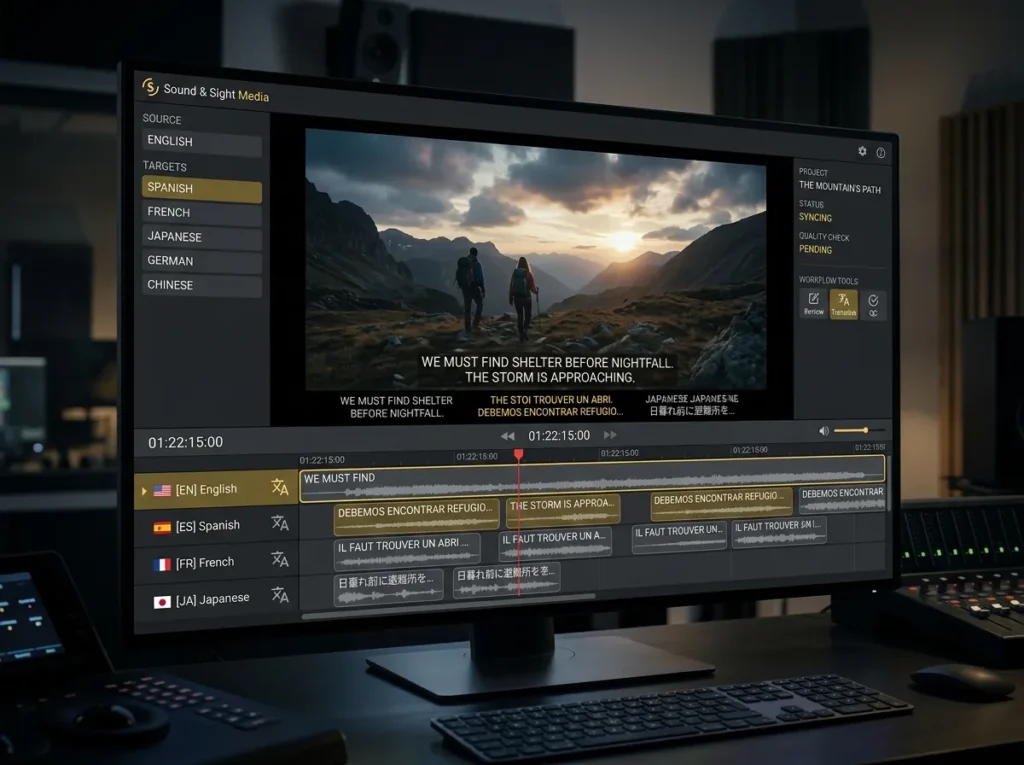
Task: Click the red playhead marker on timeline
Action: coord(519,454)
